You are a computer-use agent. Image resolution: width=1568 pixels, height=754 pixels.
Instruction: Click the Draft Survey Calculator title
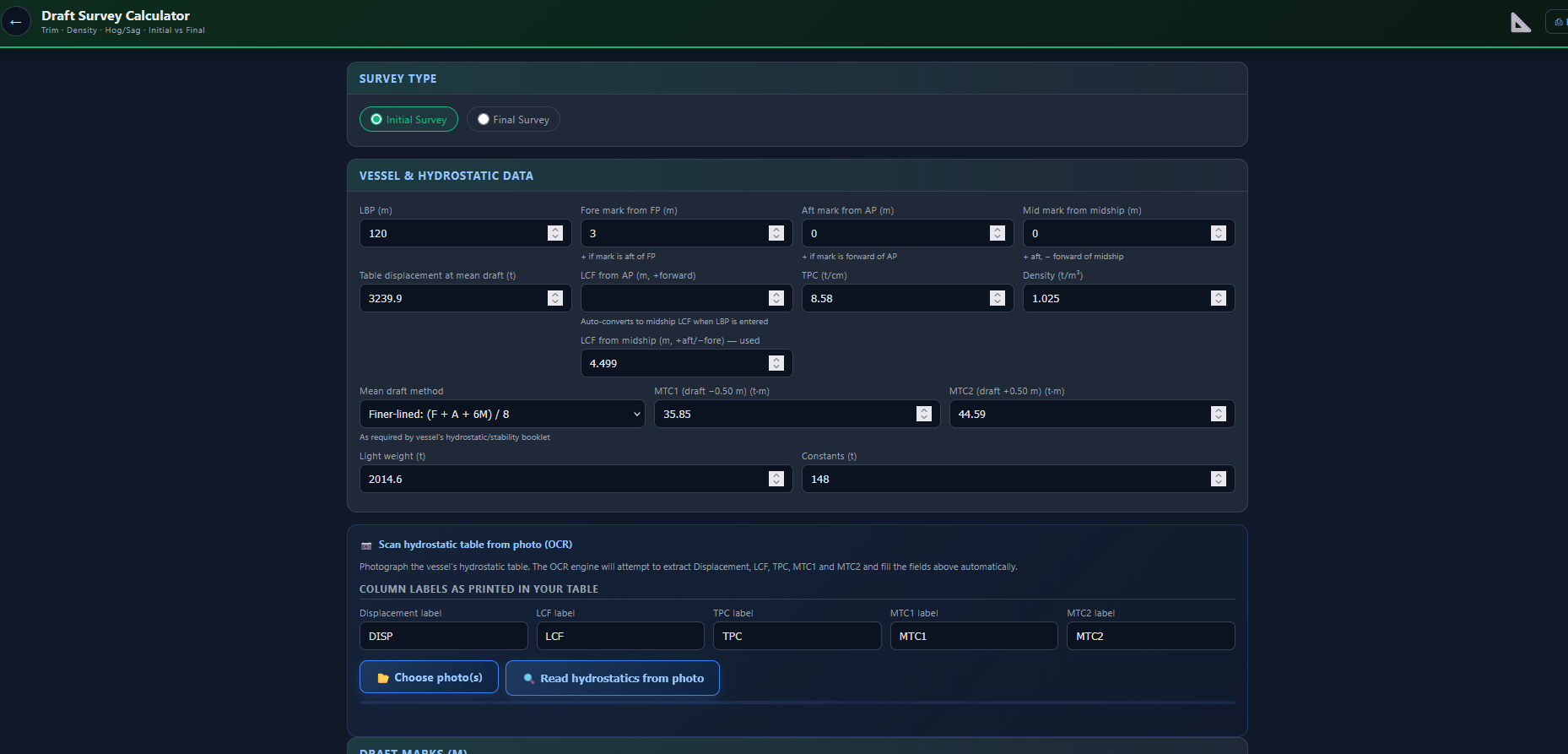(116, 15)
